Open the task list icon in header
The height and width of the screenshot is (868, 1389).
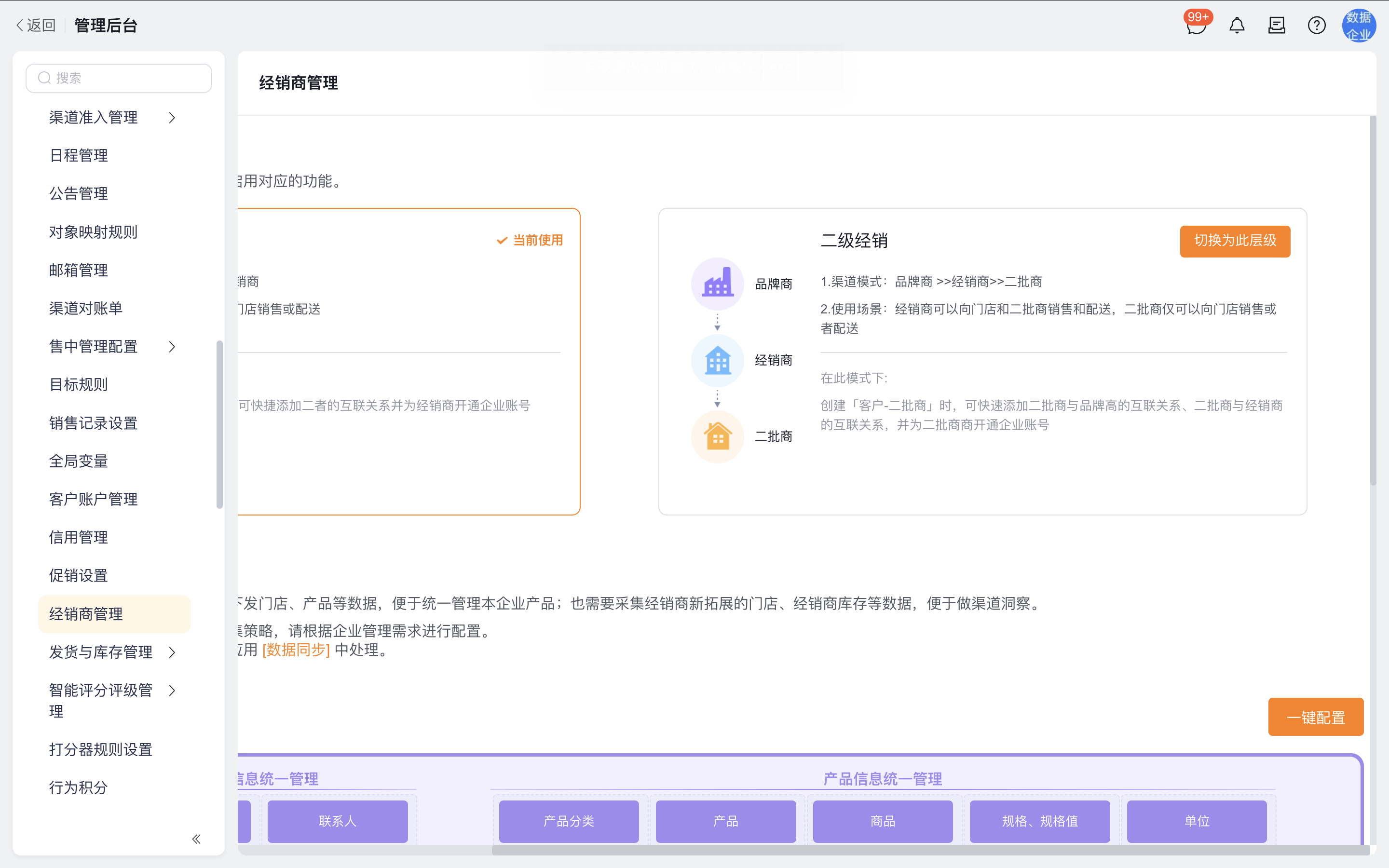[x=1277, y=25]
